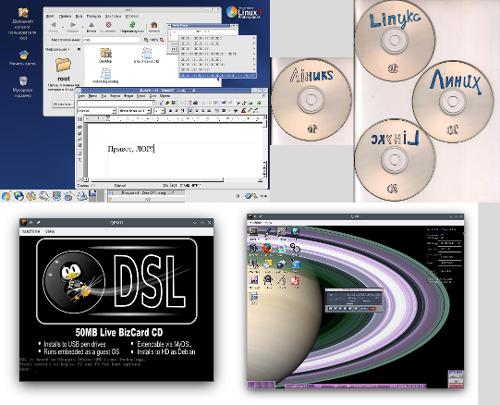The height and width of the screenshot is (405, 500).
Task: Open Machine menu in DSL boot QEMU window
Action: [31, 231]
